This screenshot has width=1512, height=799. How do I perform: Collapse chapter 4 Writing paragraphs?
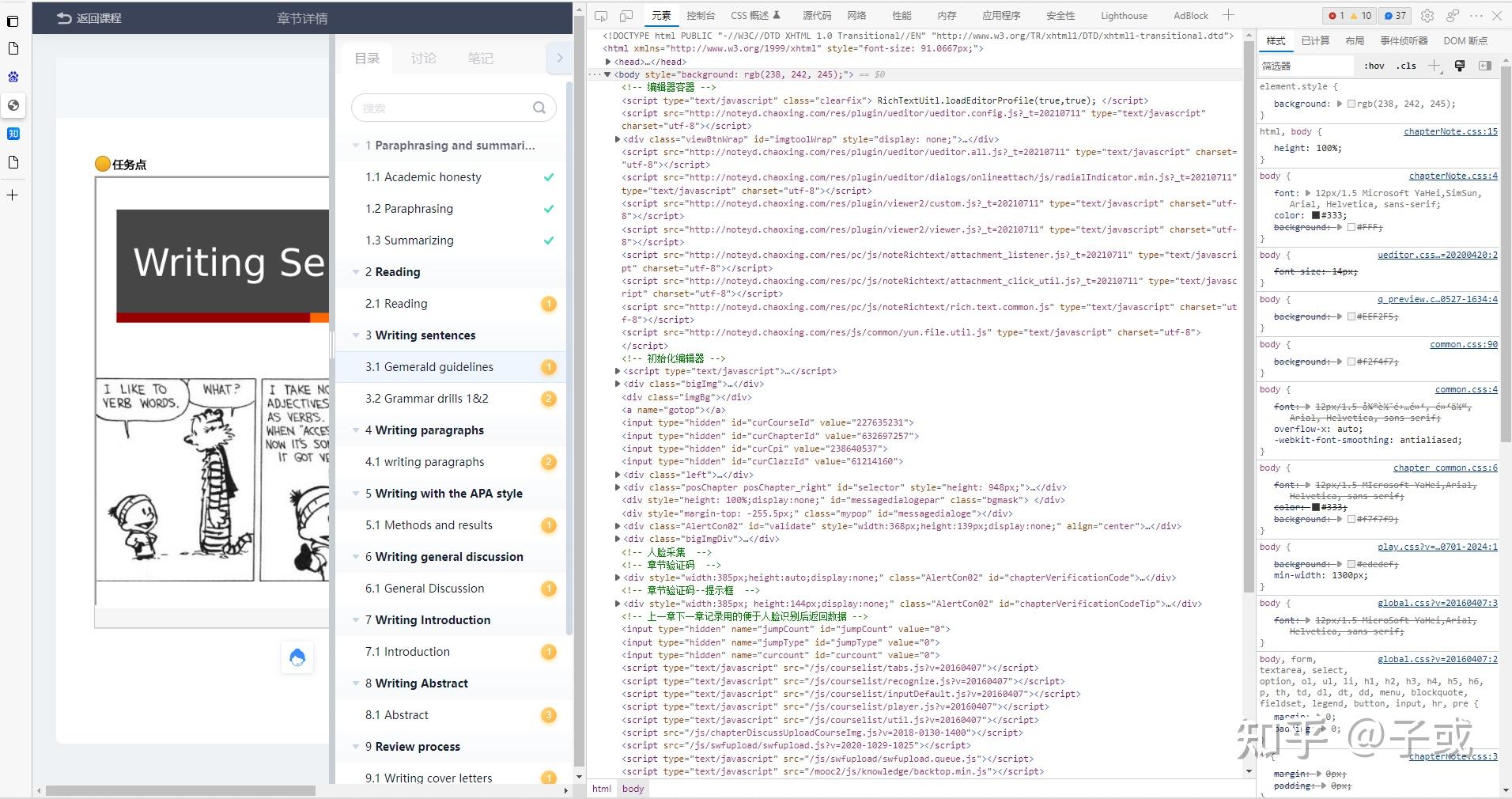[356, 430]
